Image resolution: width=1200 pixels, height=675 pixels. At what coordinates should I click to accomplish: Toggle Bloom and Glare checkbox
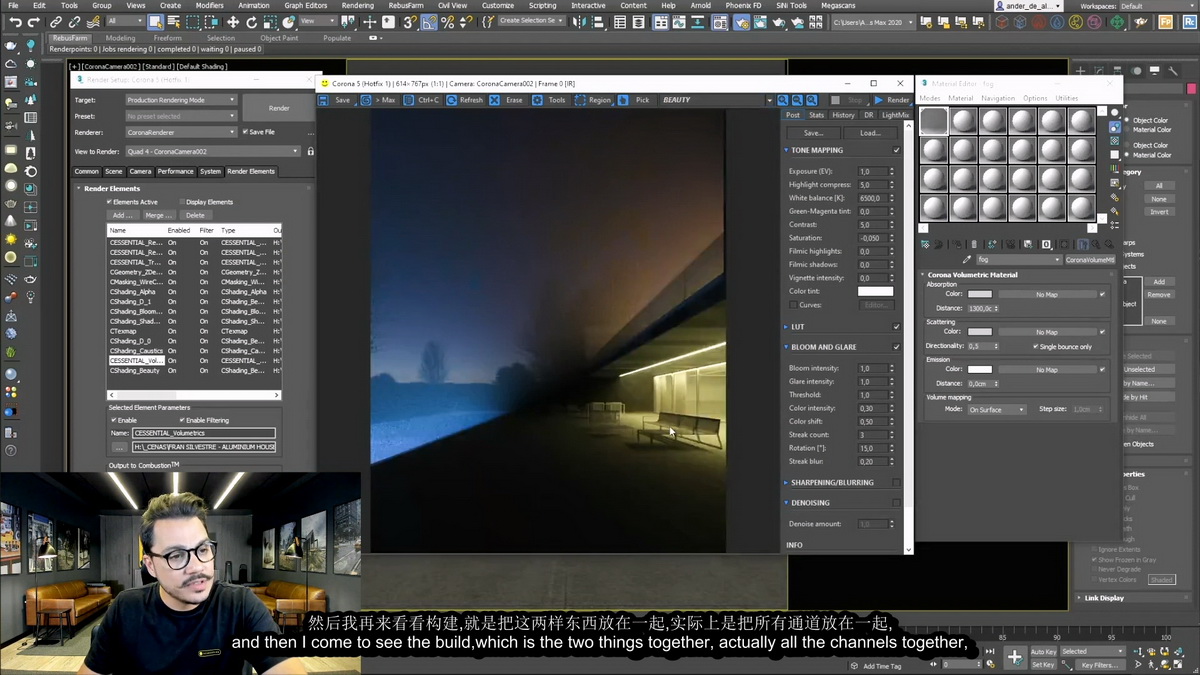[896, 347]
